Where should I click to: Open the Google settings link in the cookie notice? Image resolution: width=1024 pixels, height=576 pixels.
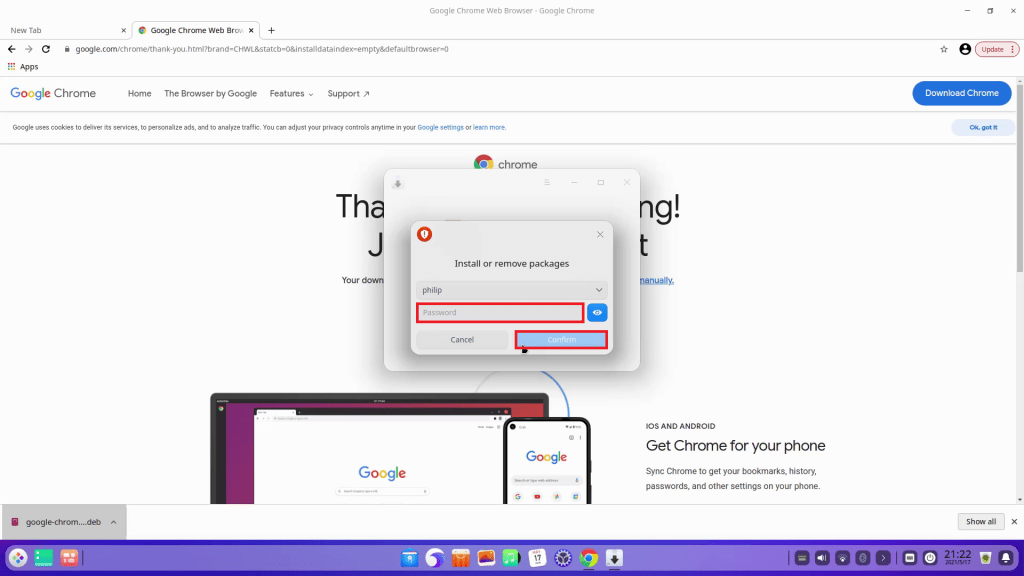[440, 127]
